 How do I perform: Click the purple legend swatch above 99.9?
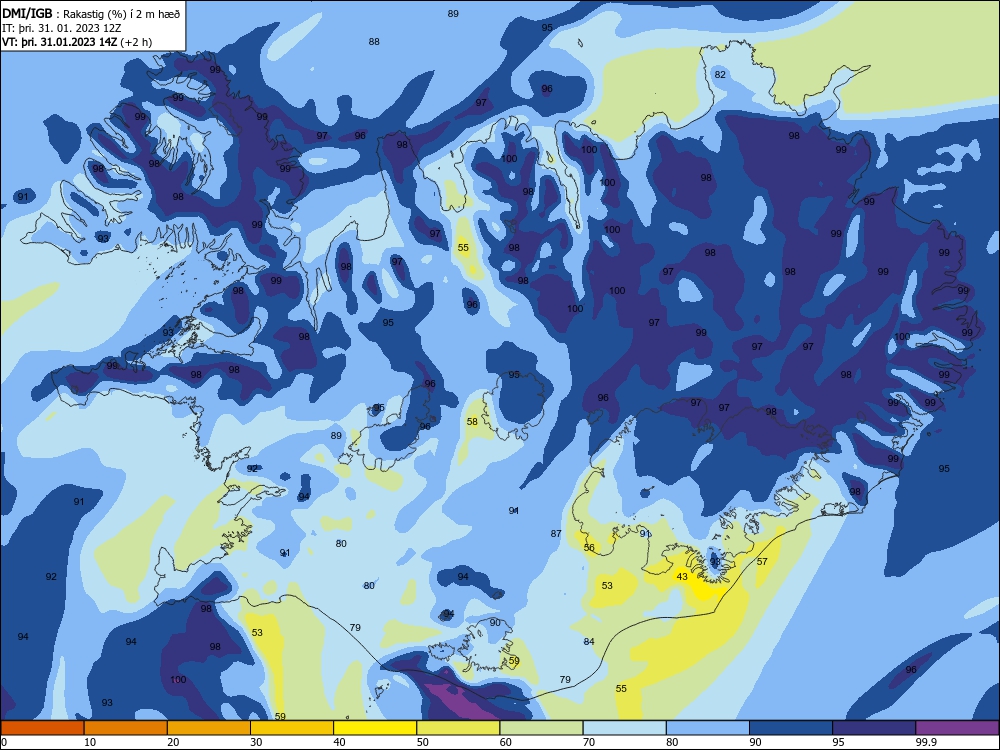957,728
